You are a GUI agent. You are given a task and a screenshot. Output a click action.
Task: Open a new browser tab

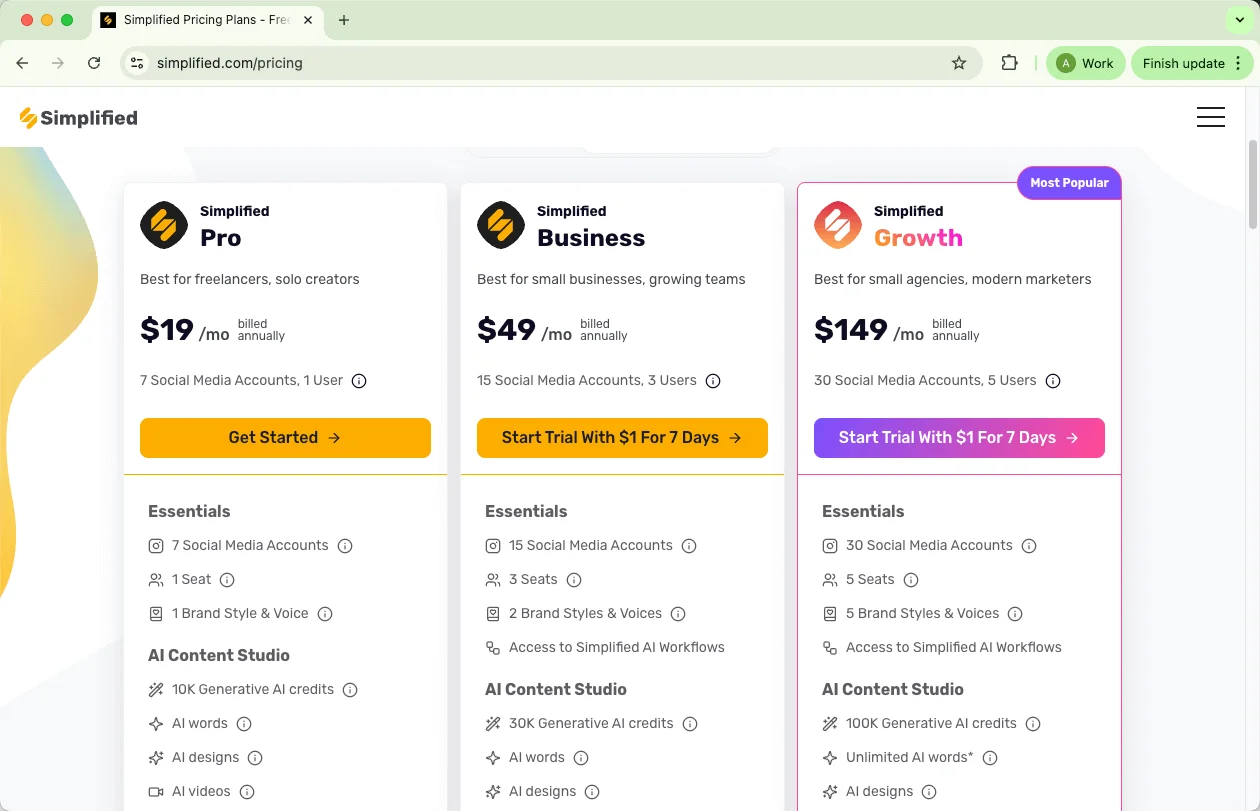344,20
